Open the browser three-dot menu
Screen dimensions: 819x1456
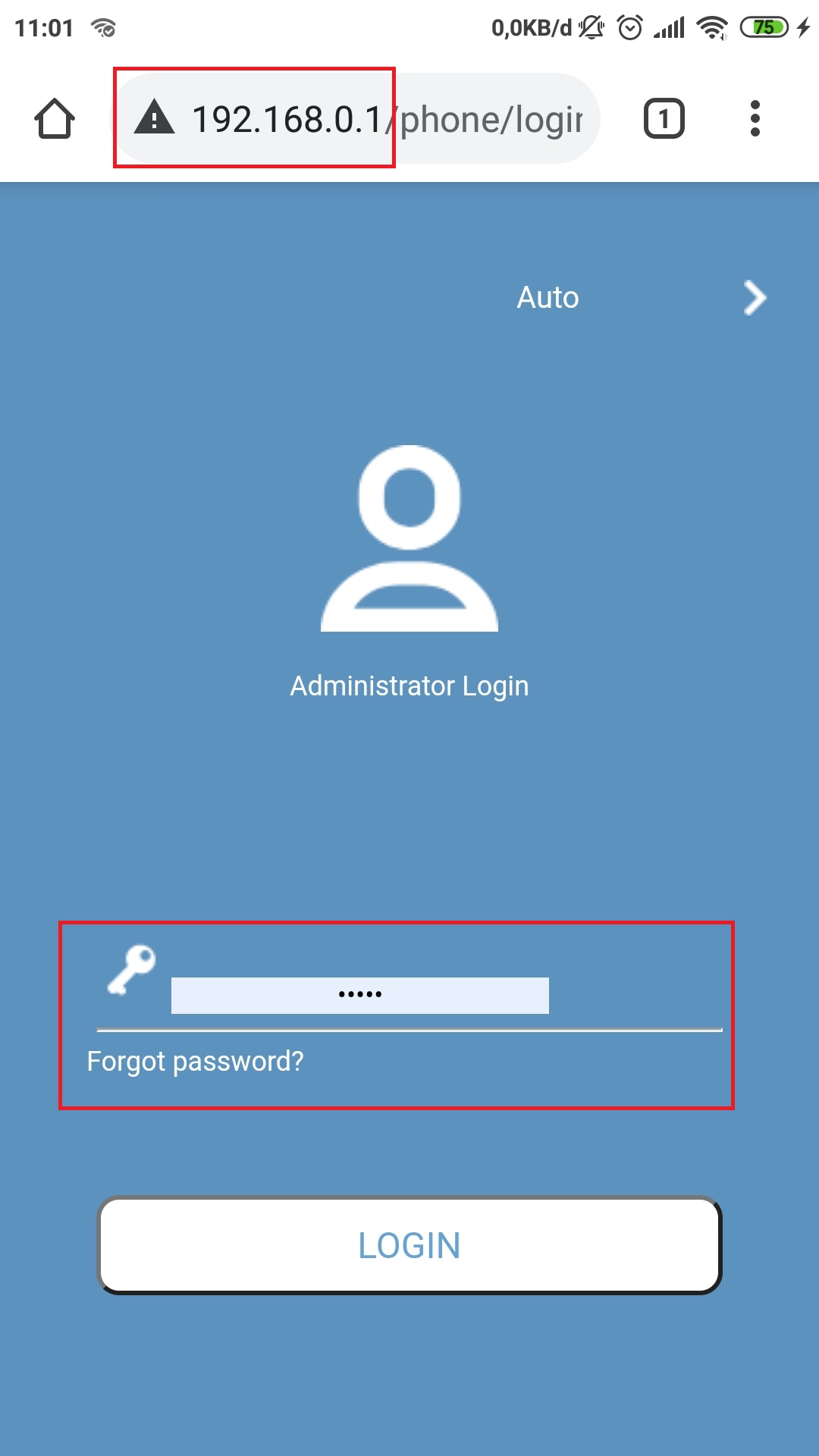(755, 118)
